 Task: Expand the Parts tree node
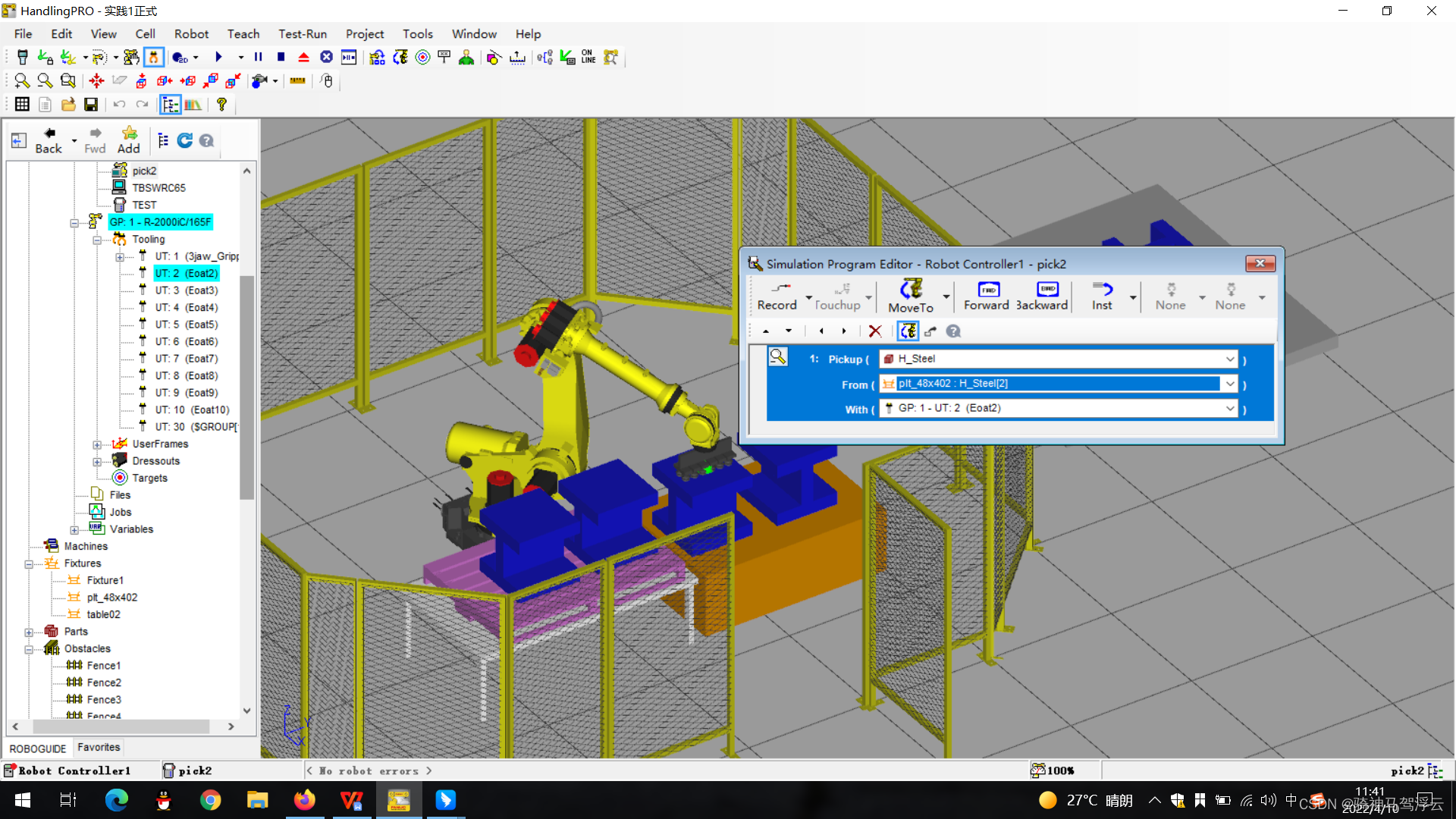(x=29, y=632)
